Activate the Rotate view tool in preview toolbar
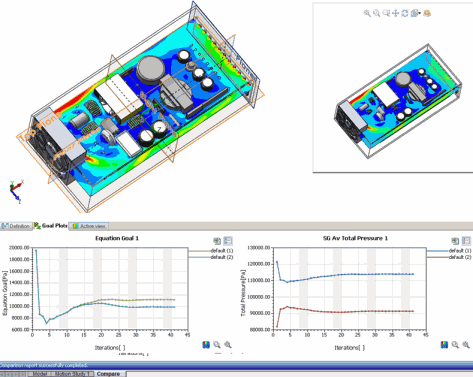The height and width of the screenshot is (377, 473). [405, 13]
